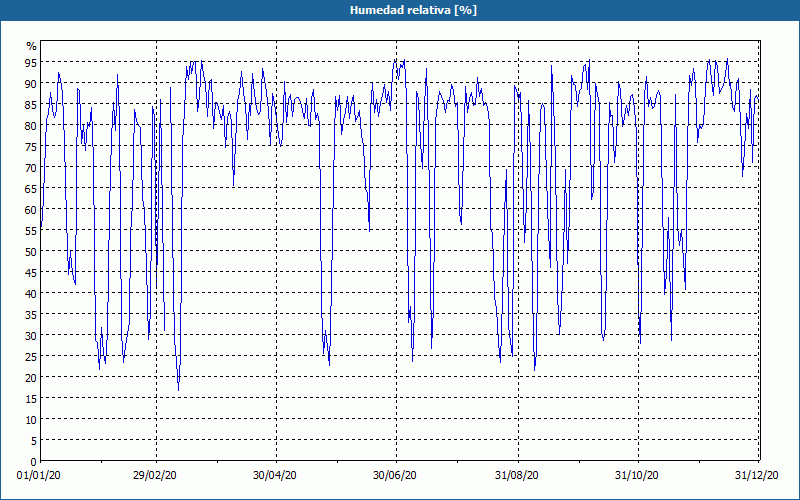Click the 45 tick label

31,273
